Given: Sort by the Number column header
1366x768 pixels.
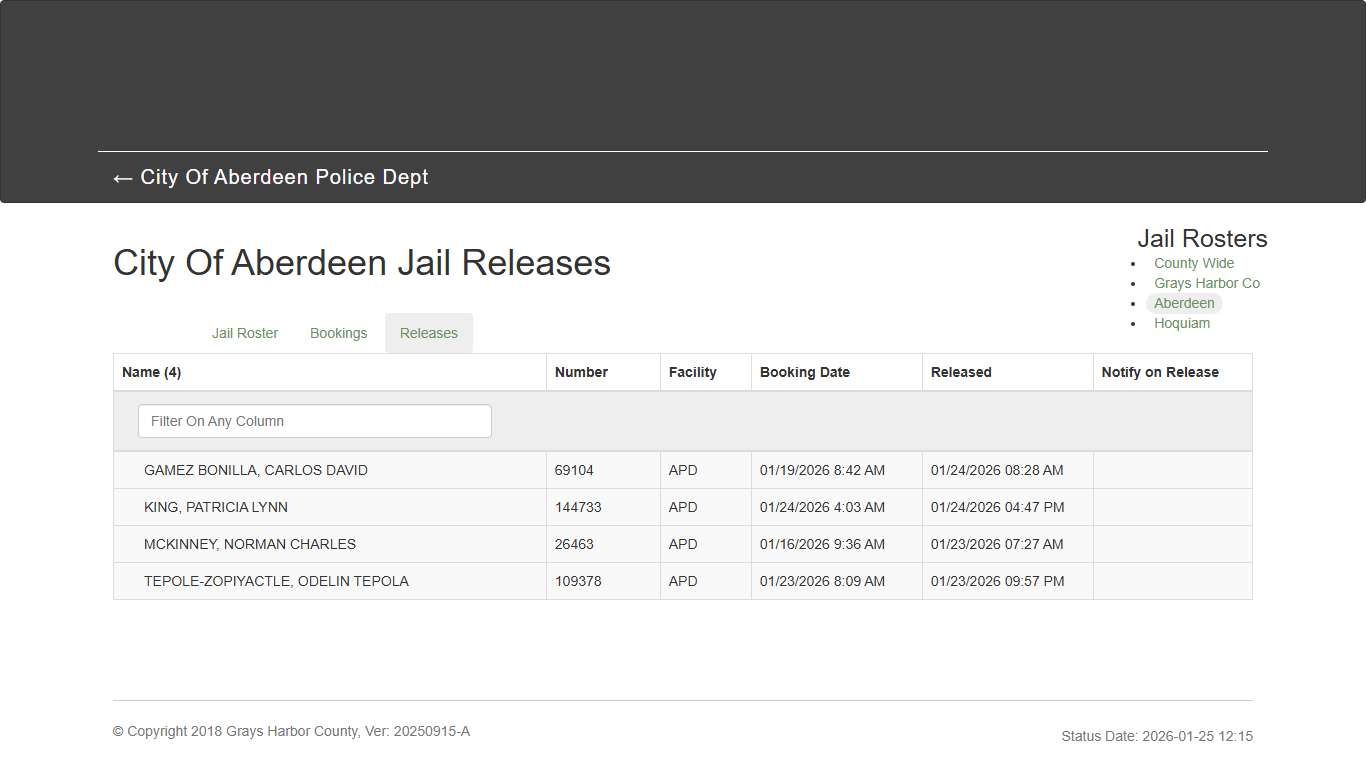Looking at the screenshot, I should point(581,371).
